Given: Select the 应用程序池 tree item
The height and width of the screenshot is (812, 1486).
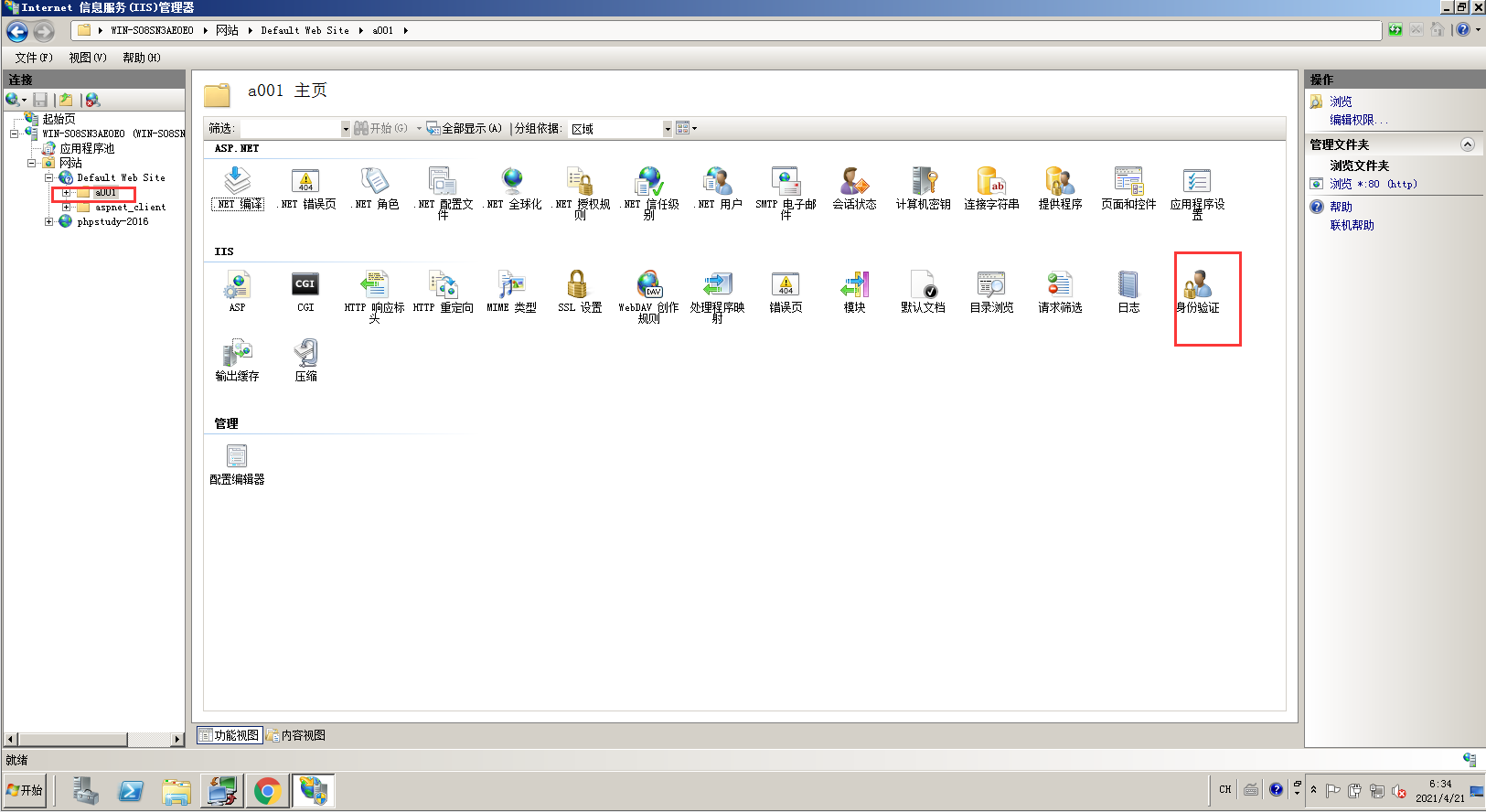Looking at the screenshot, I should point(87,148).
